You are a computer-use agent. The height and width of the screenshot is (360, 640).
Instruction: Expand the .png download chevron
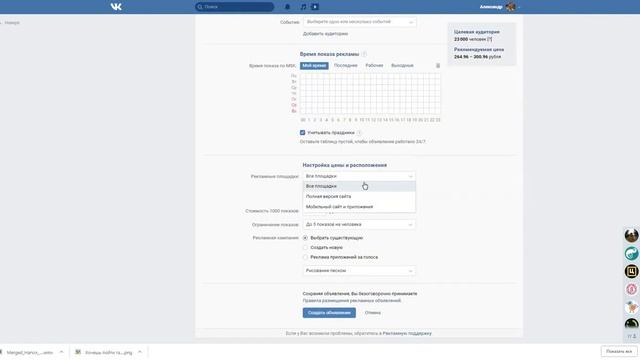[140, 352]
